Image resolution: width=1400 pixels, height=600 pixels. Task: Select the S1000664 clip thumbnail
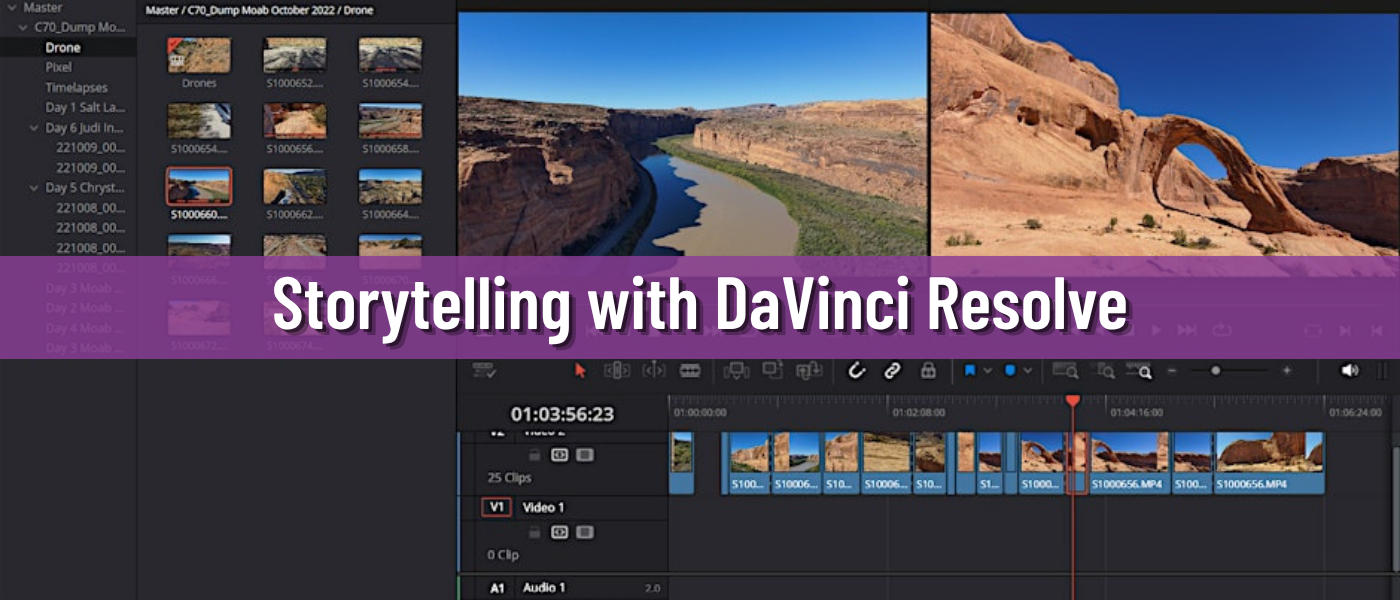390,186
